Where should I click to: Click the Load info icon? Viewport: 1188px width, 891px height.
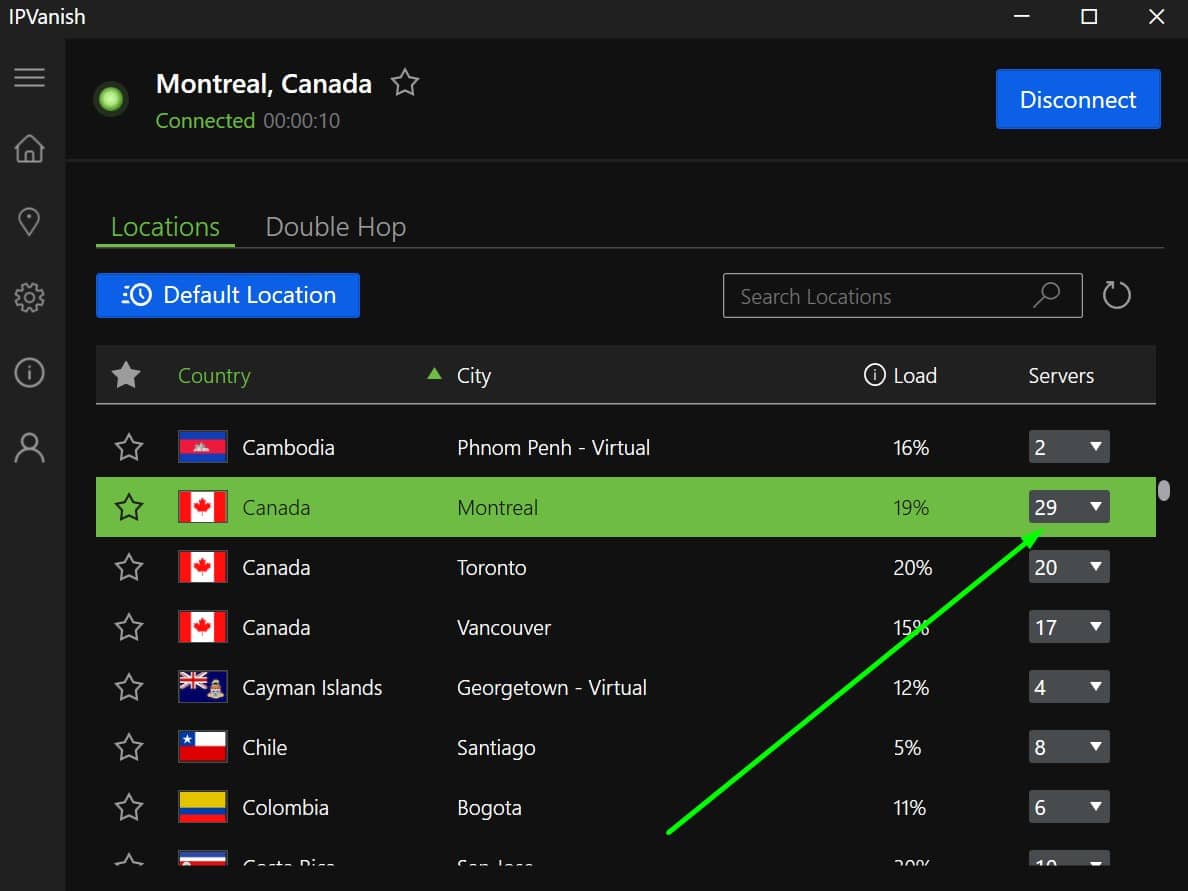tap(874, 374)
